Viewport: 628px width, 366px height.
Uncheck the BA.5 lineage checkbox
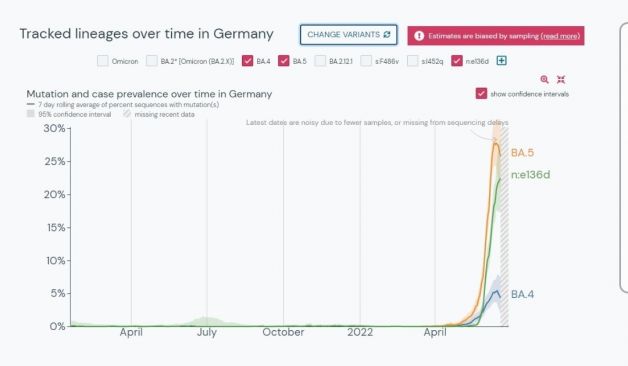coord(284,61)
